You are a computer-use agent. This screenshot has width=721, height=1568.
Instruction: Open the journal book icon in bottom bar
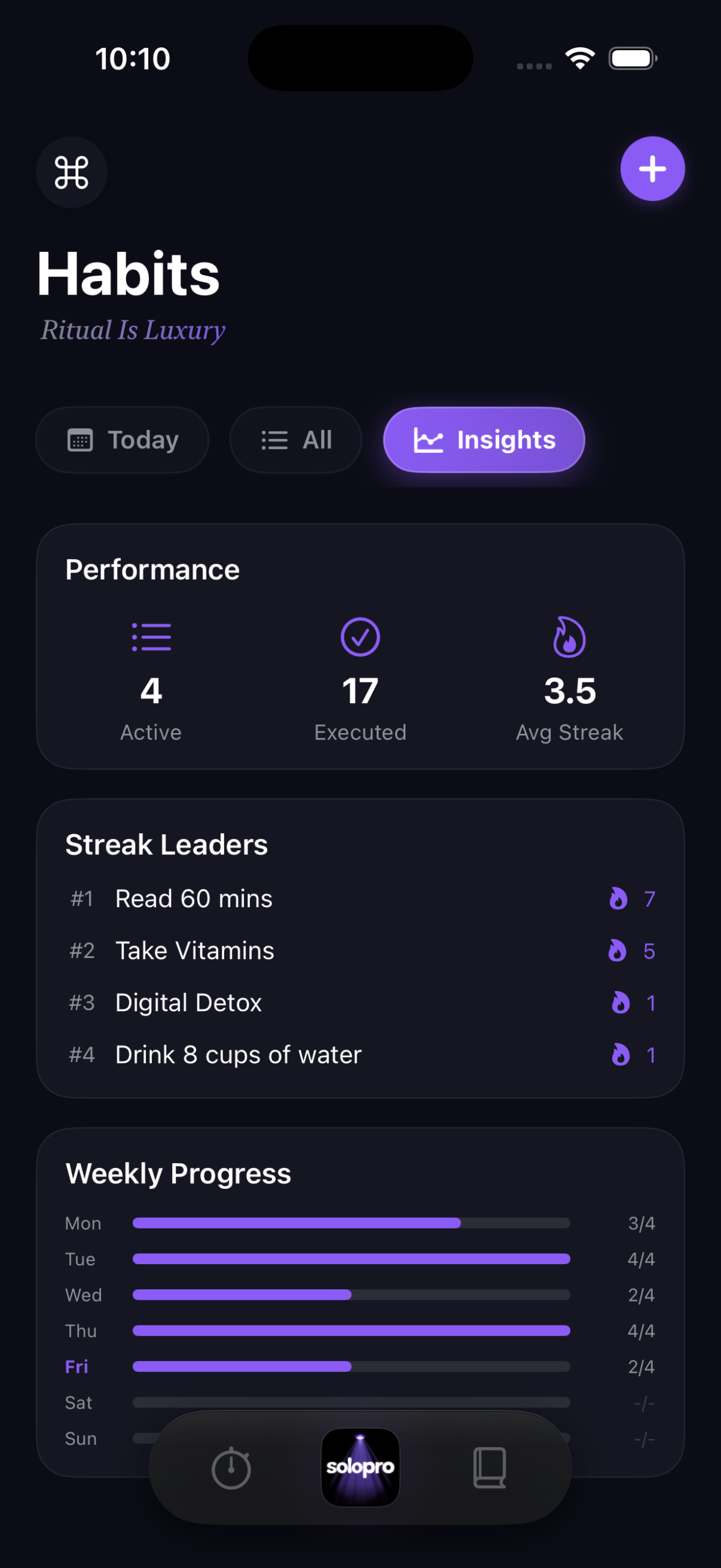489,1468
